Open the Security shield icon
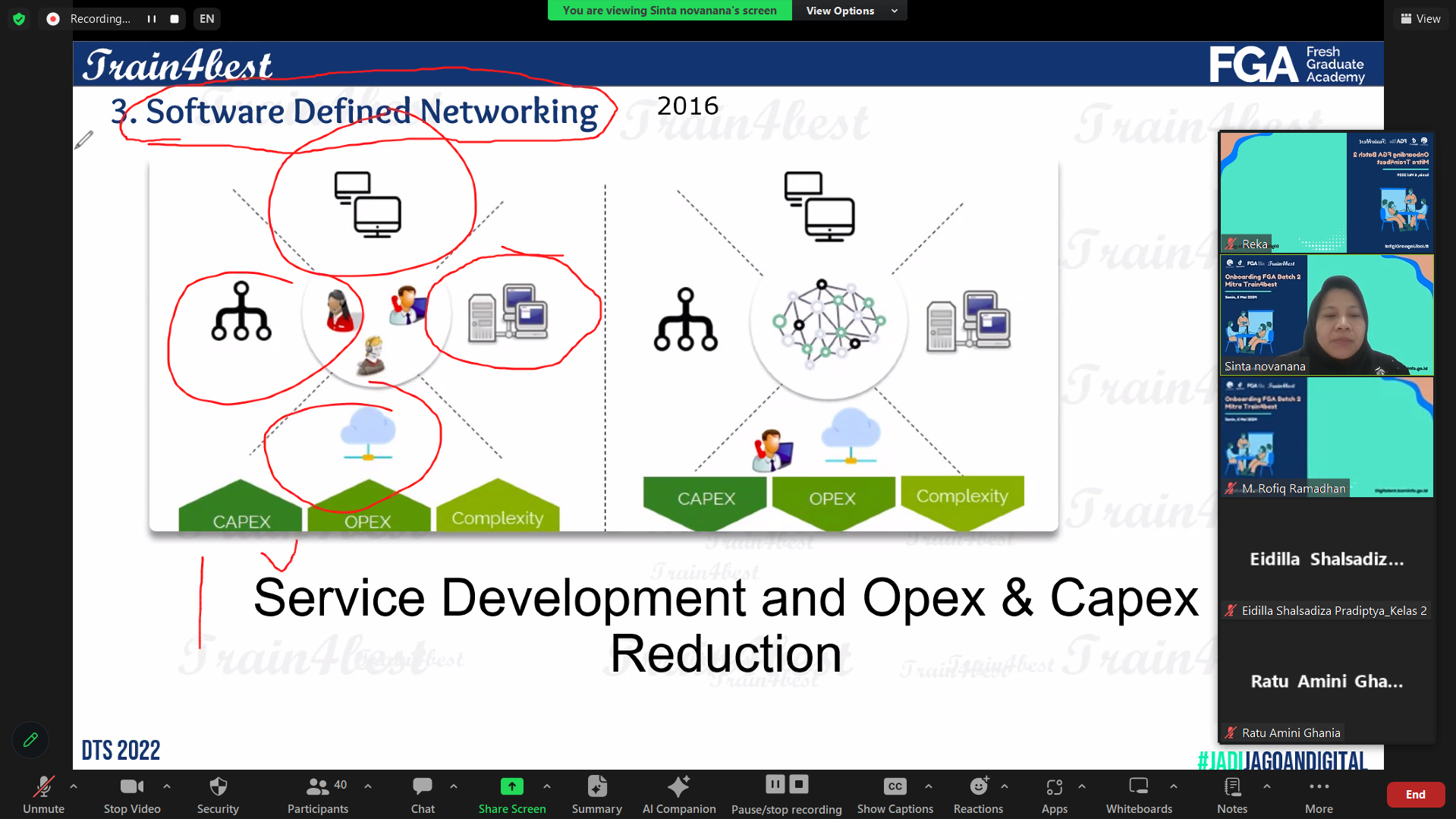The image size is (1456, 819). coord(218,787)
